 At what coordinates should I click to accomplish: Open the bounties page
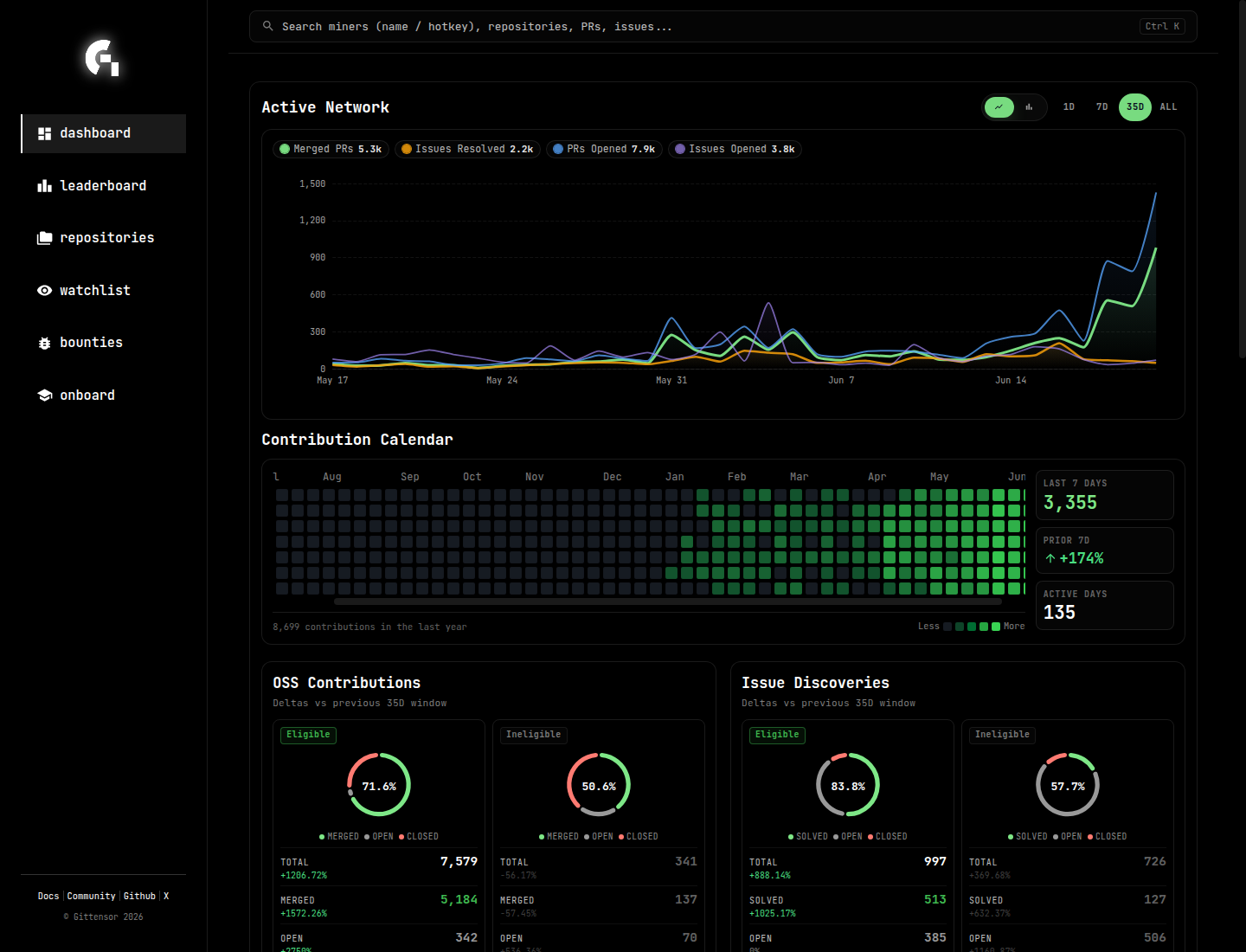[104, 343]
